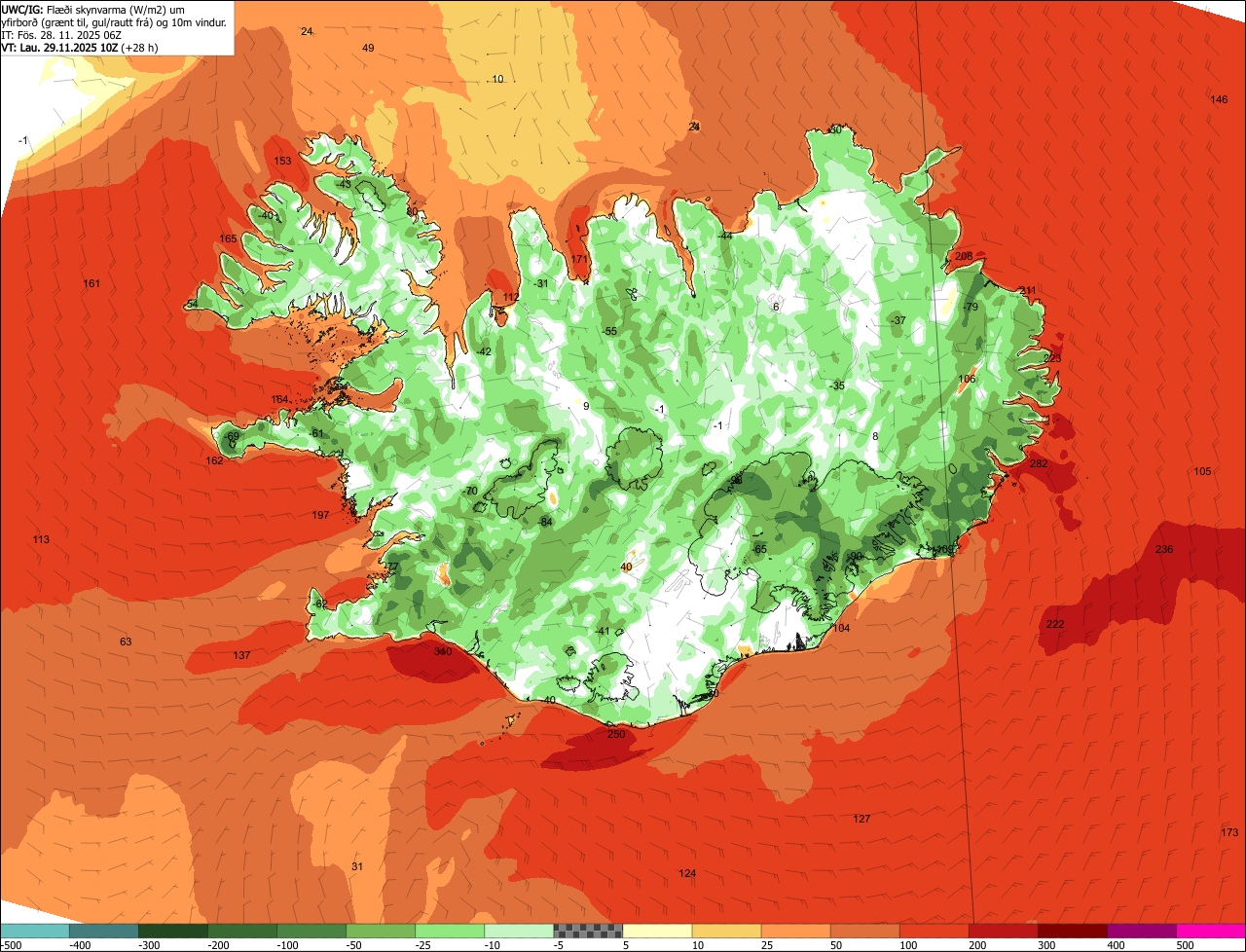1246x952 pixels.
Task: Select the 311 value on the map
Action: (1028, 290)
